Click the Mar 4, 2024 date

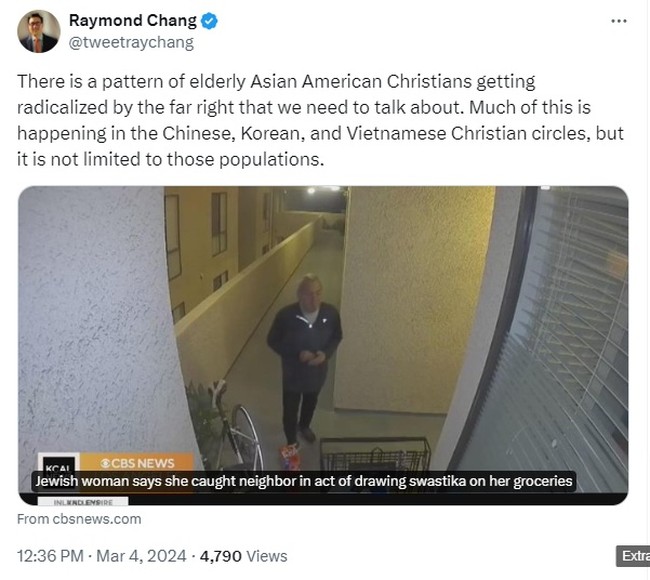click(141, 556)
